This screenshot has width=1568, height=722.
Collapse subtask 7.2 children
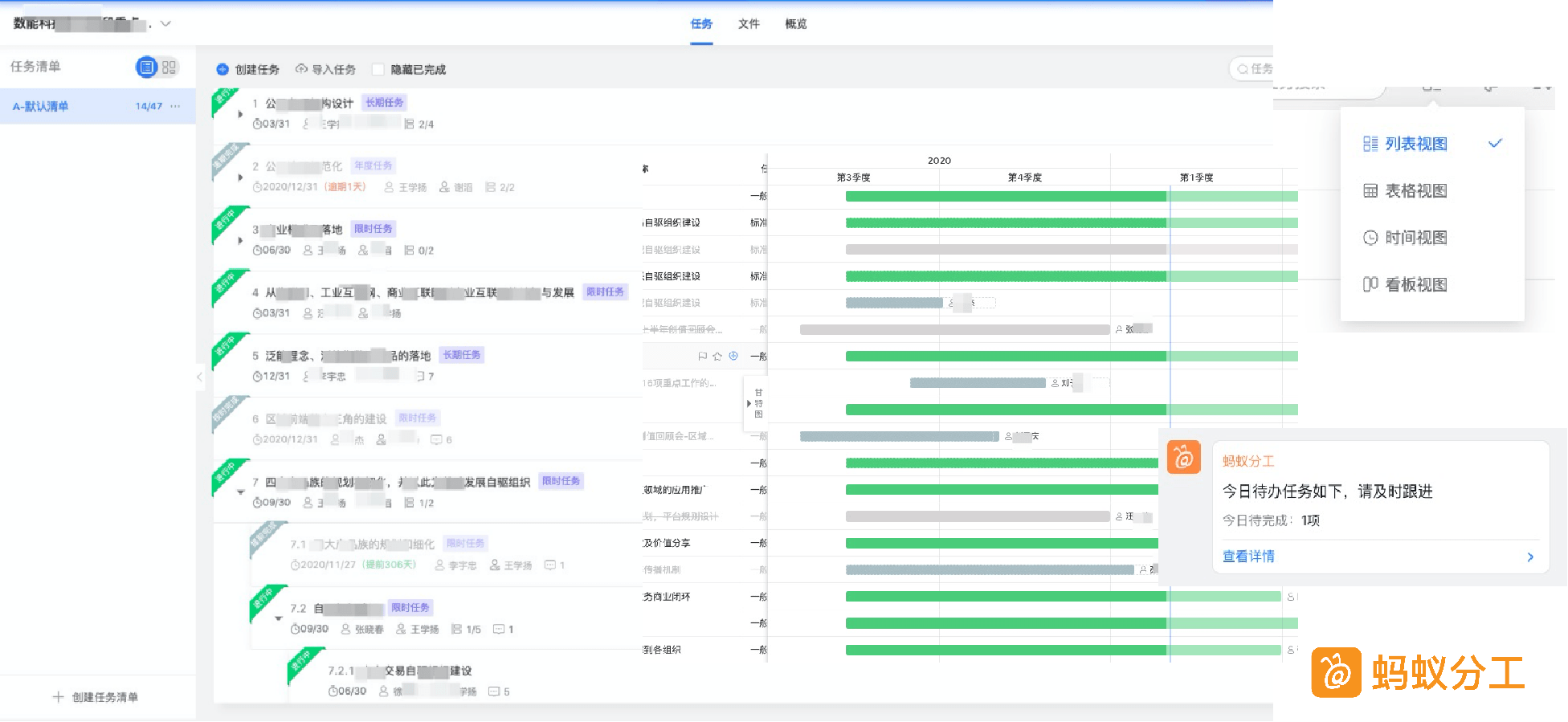click(x=279, y=618)
